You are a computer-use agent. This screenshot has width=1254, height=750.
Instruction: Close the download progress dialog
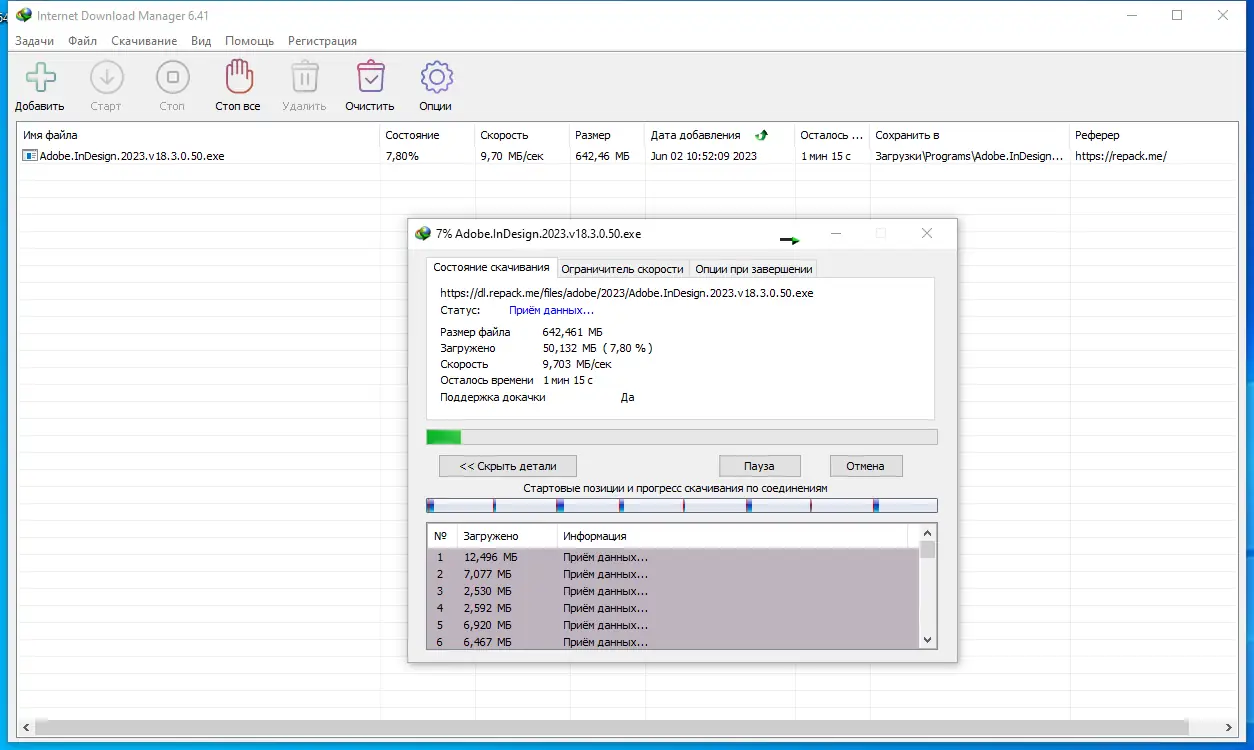[927, 233]
